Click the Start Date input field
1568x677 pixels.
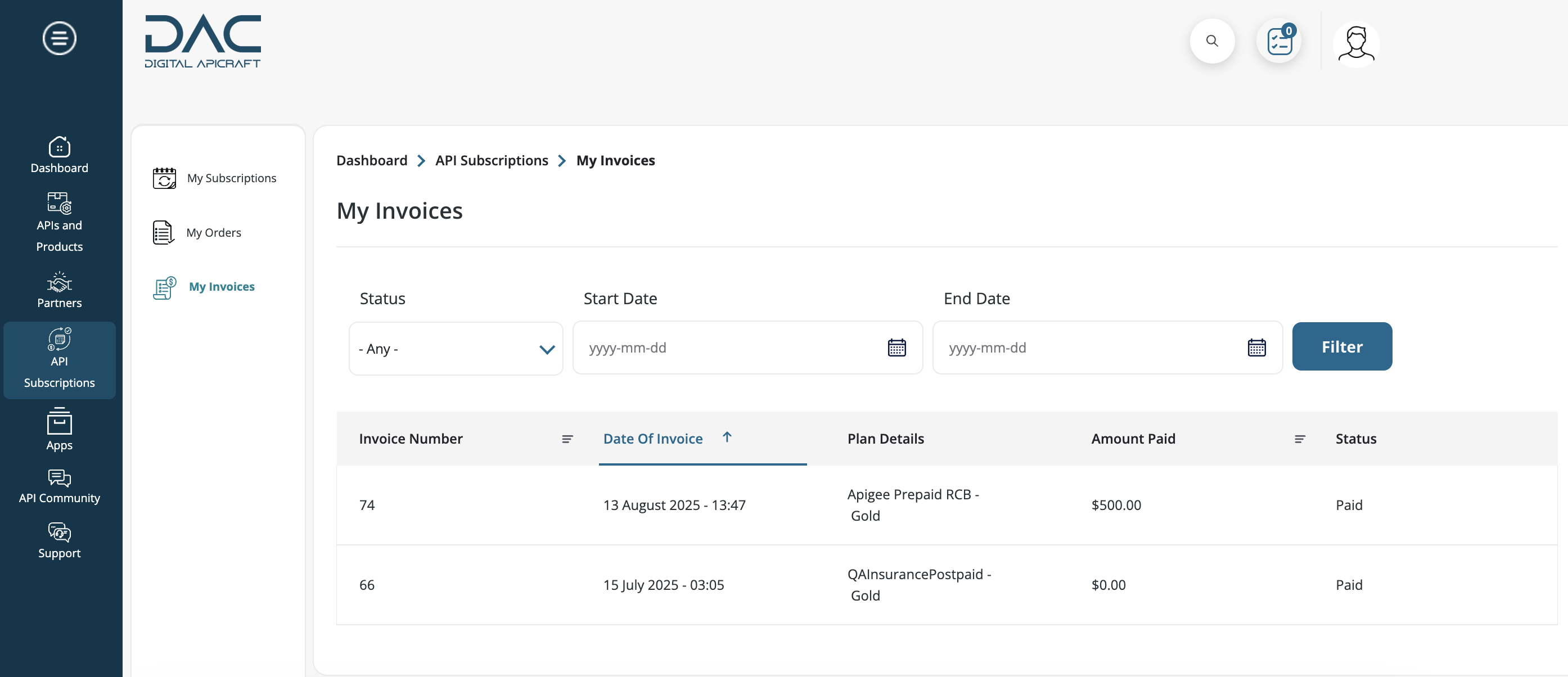[x=747, y=347]
